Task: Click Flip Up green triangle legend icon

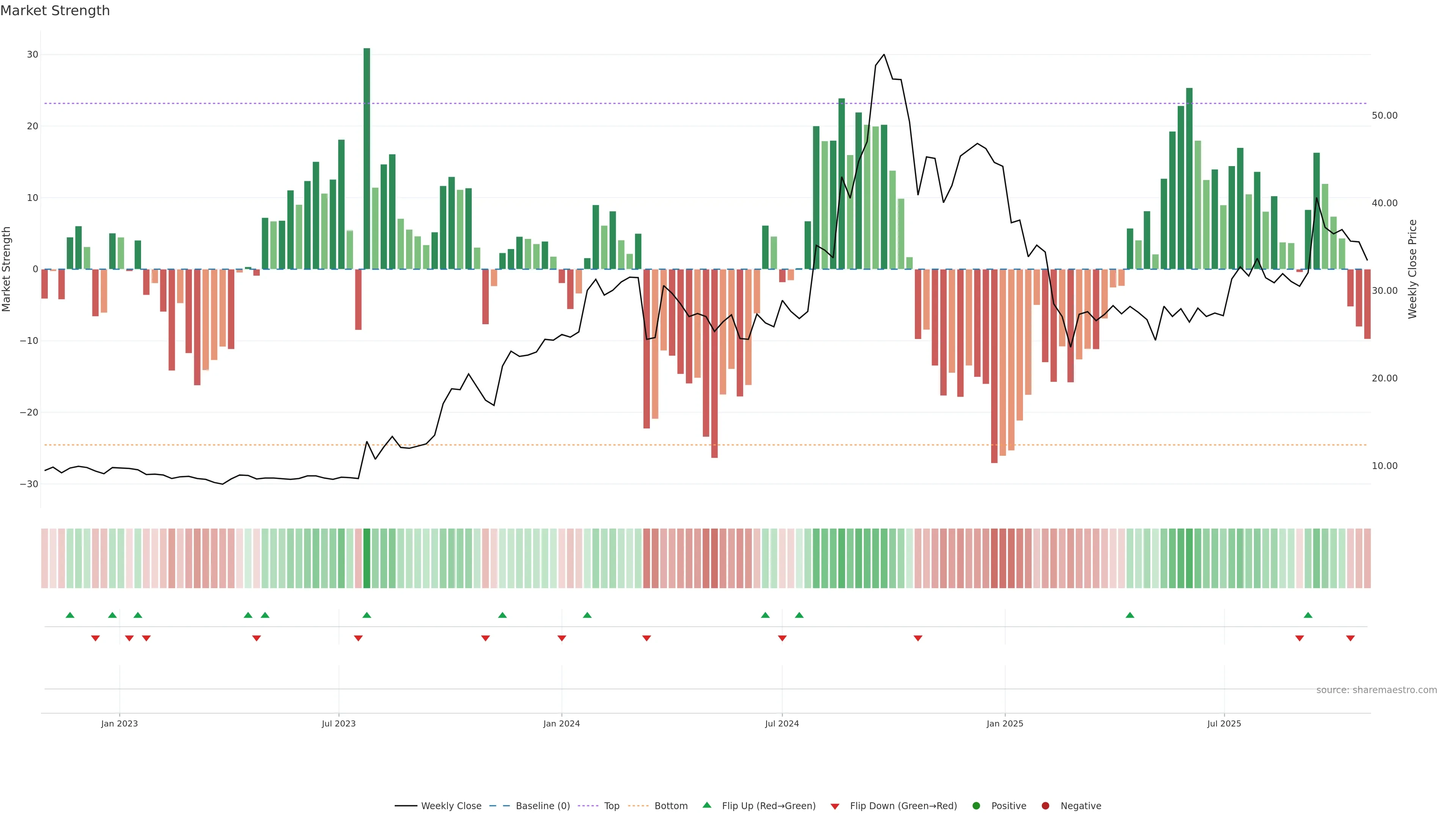Action: point(706,805)
